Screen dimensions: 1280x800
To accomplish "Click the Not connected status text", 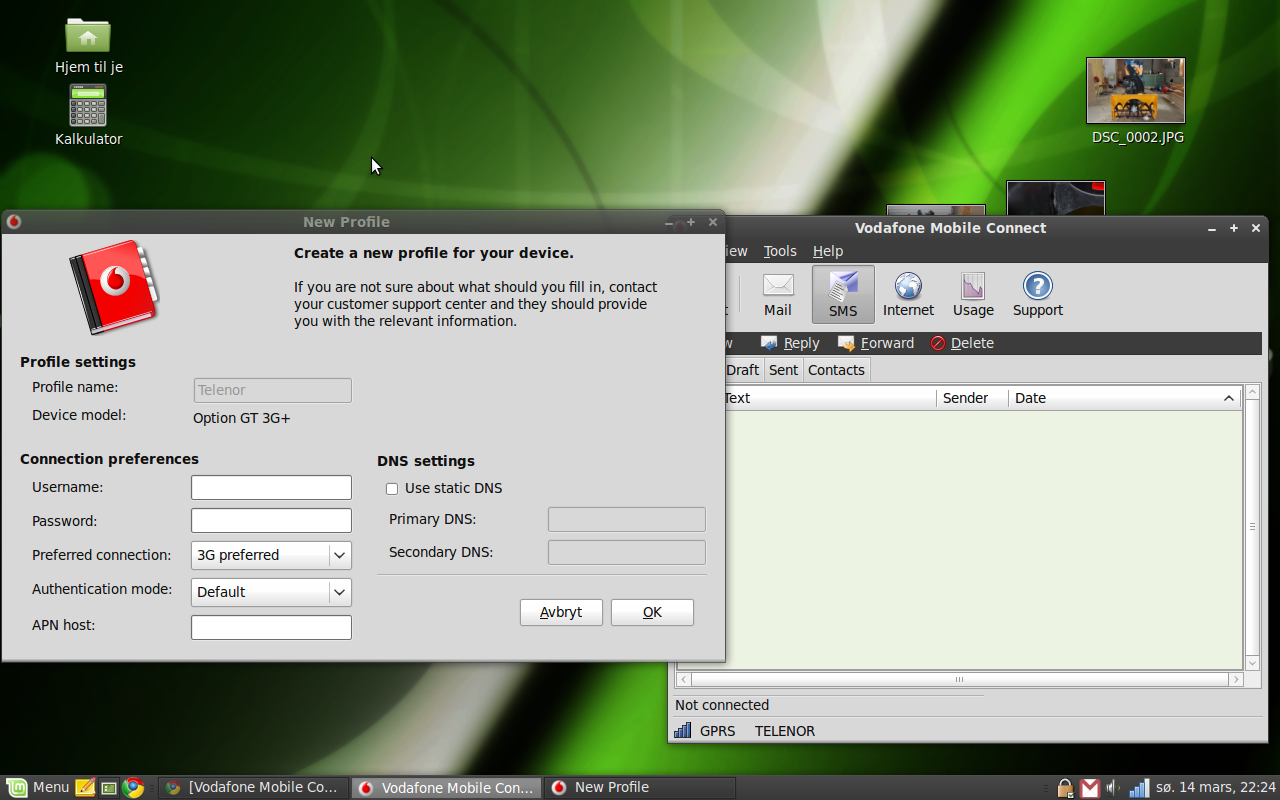I will pos(722,705).
